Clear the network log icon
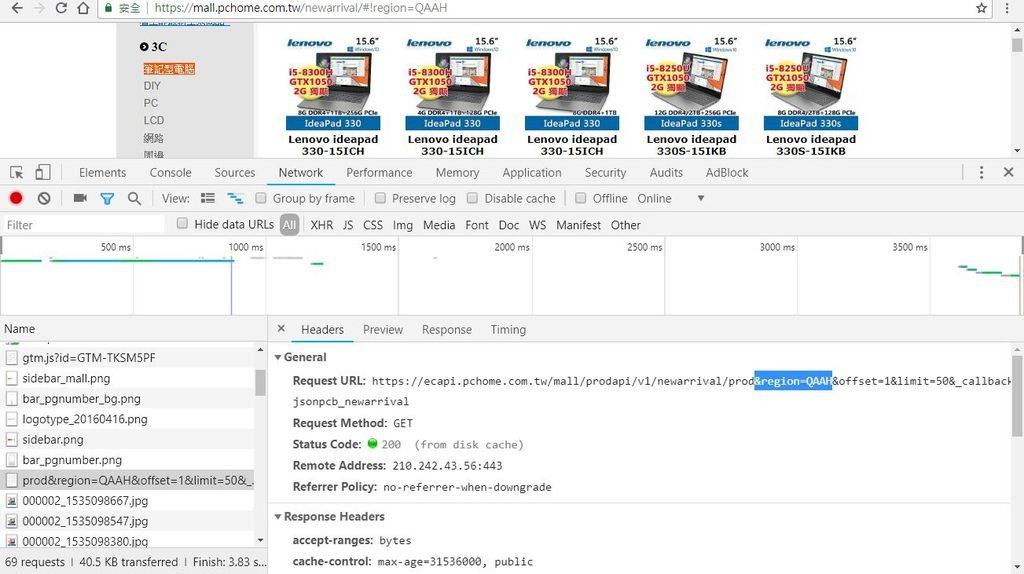The width and height of the screenshot is (1024, 574). pyautogui.click(x=44, y=198)
